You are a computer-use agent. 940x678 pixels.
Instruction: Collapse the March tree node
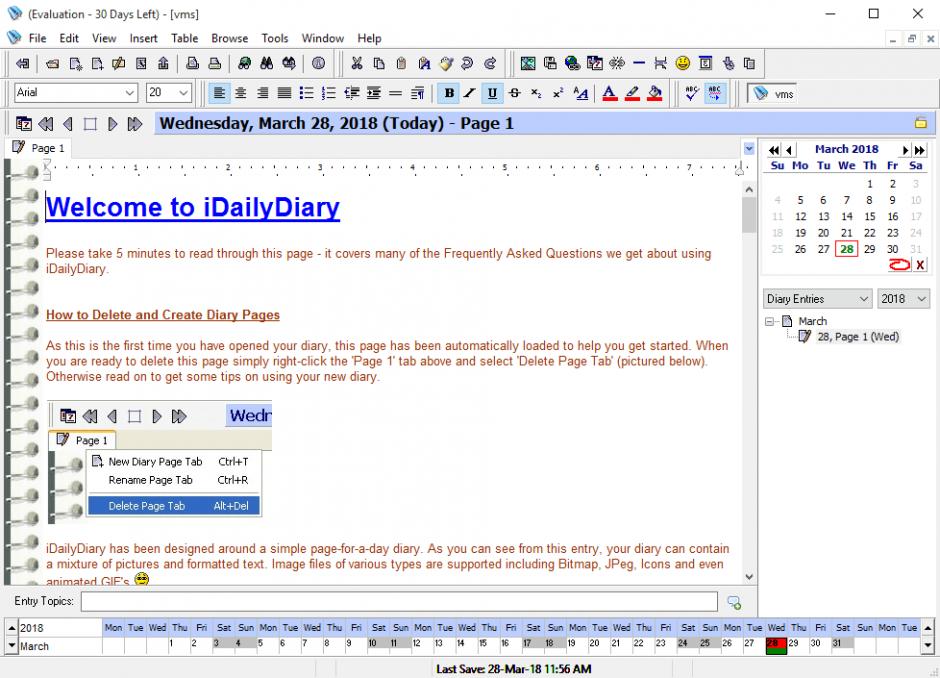coord(770,321)
